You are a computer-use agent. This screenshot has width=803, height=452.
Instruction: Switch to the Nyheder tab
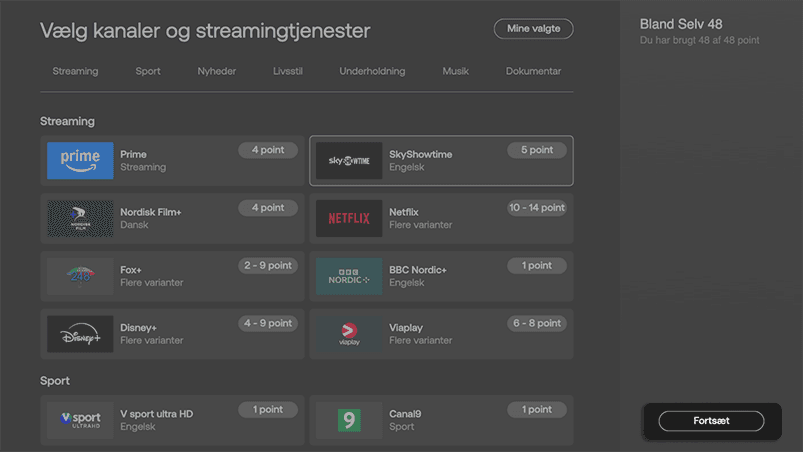[x=217, y=71]
